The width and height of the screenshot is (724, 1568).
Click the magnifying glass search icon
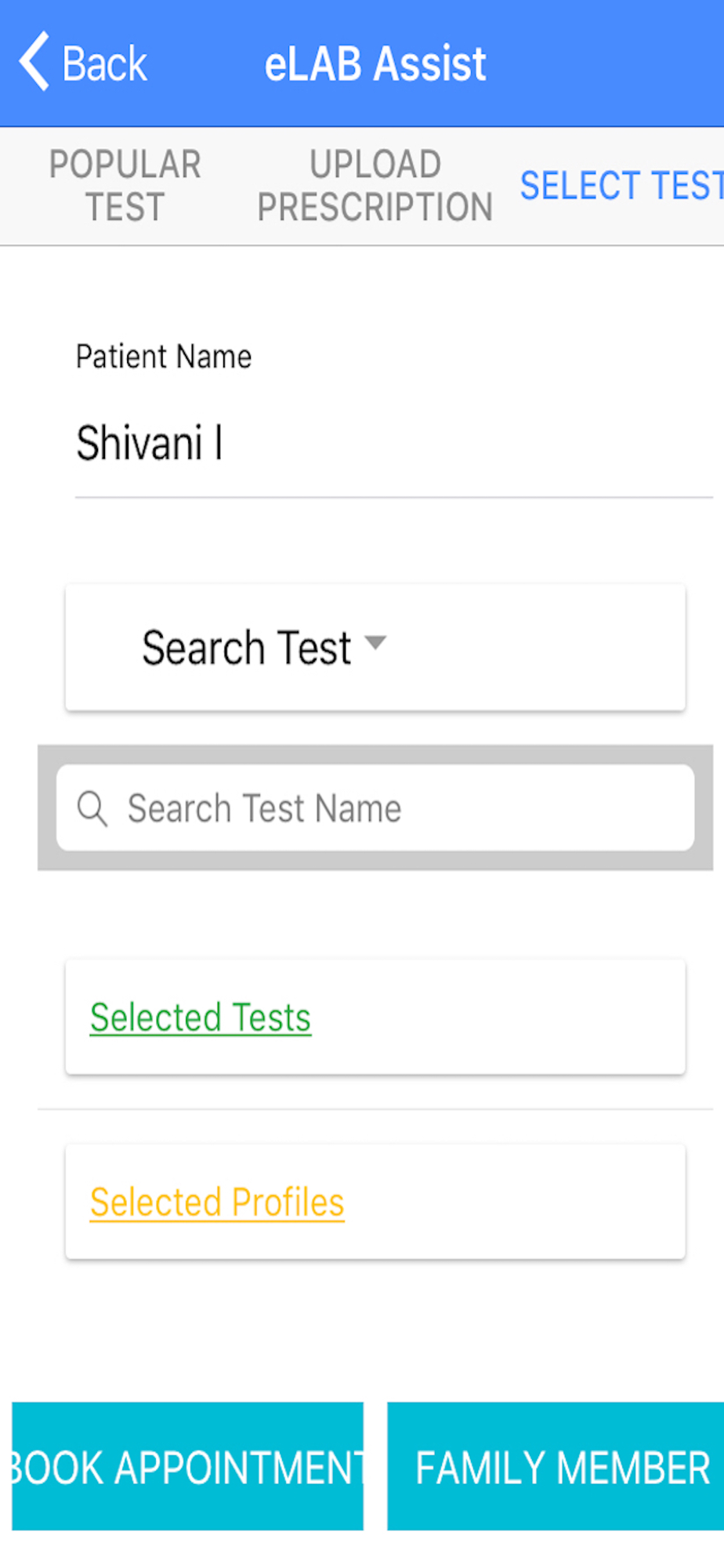92,808
